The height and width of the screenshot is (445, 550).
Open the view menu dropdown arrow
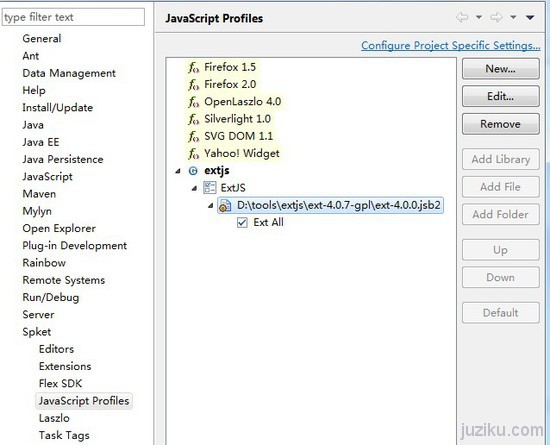coord(530,17)
